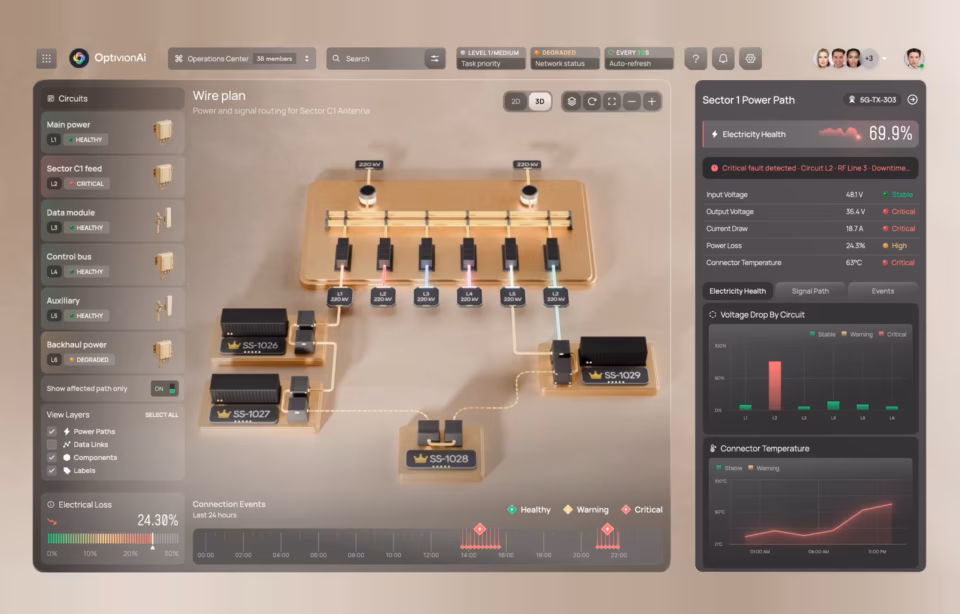Toggle Show affected path only switch

click(x=164, y=389)
